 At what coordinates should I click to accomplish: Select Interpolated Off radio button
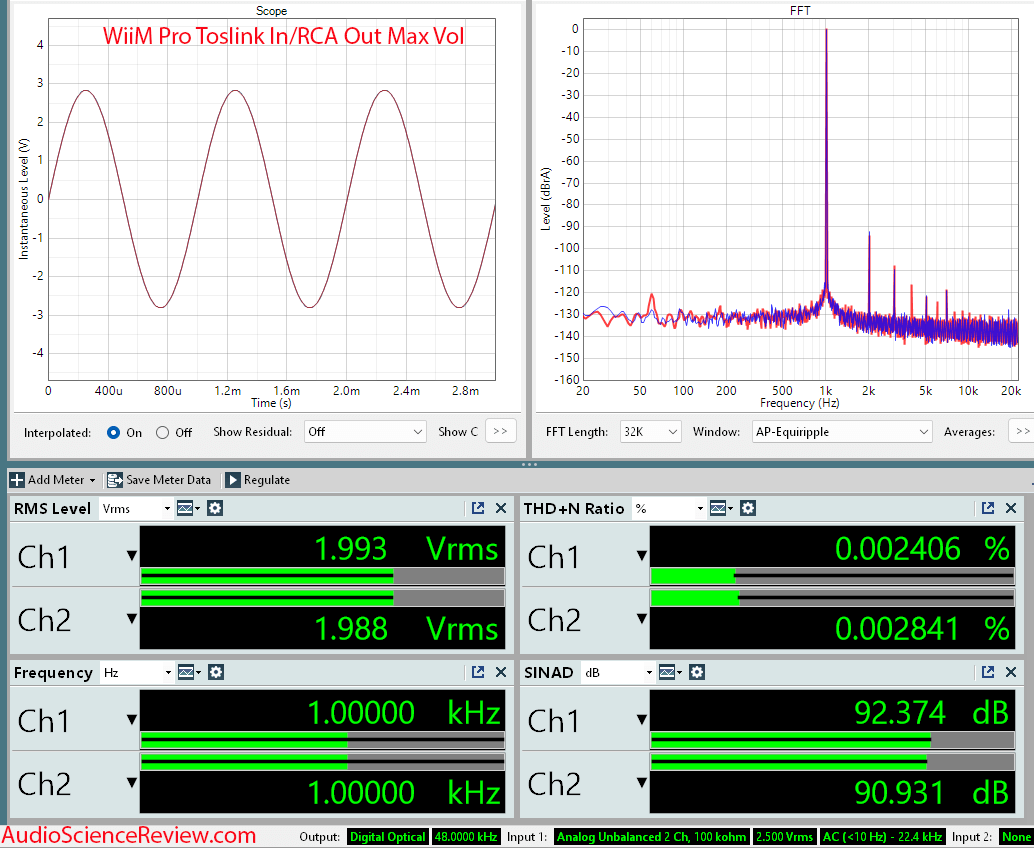[x=162, y=433]
